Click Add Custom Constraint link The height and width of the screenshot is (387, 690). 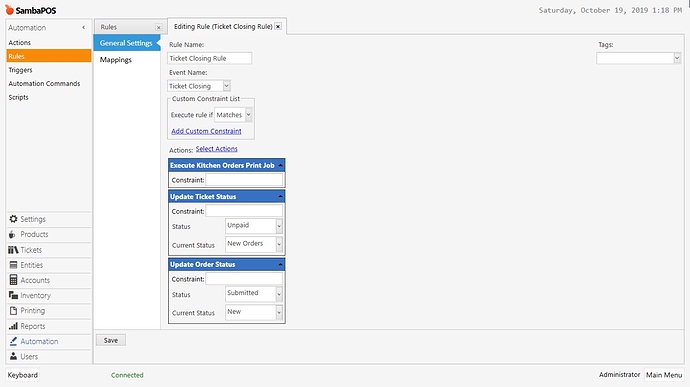(x=206, y=131)
